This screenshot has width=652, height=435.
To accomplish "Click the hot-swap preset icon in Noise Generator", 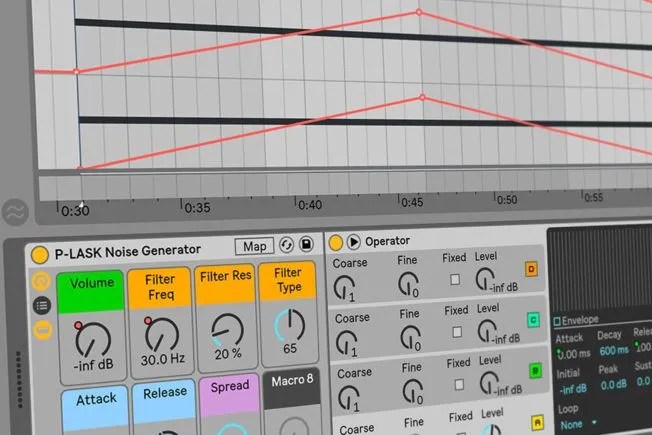I will 286,245.
